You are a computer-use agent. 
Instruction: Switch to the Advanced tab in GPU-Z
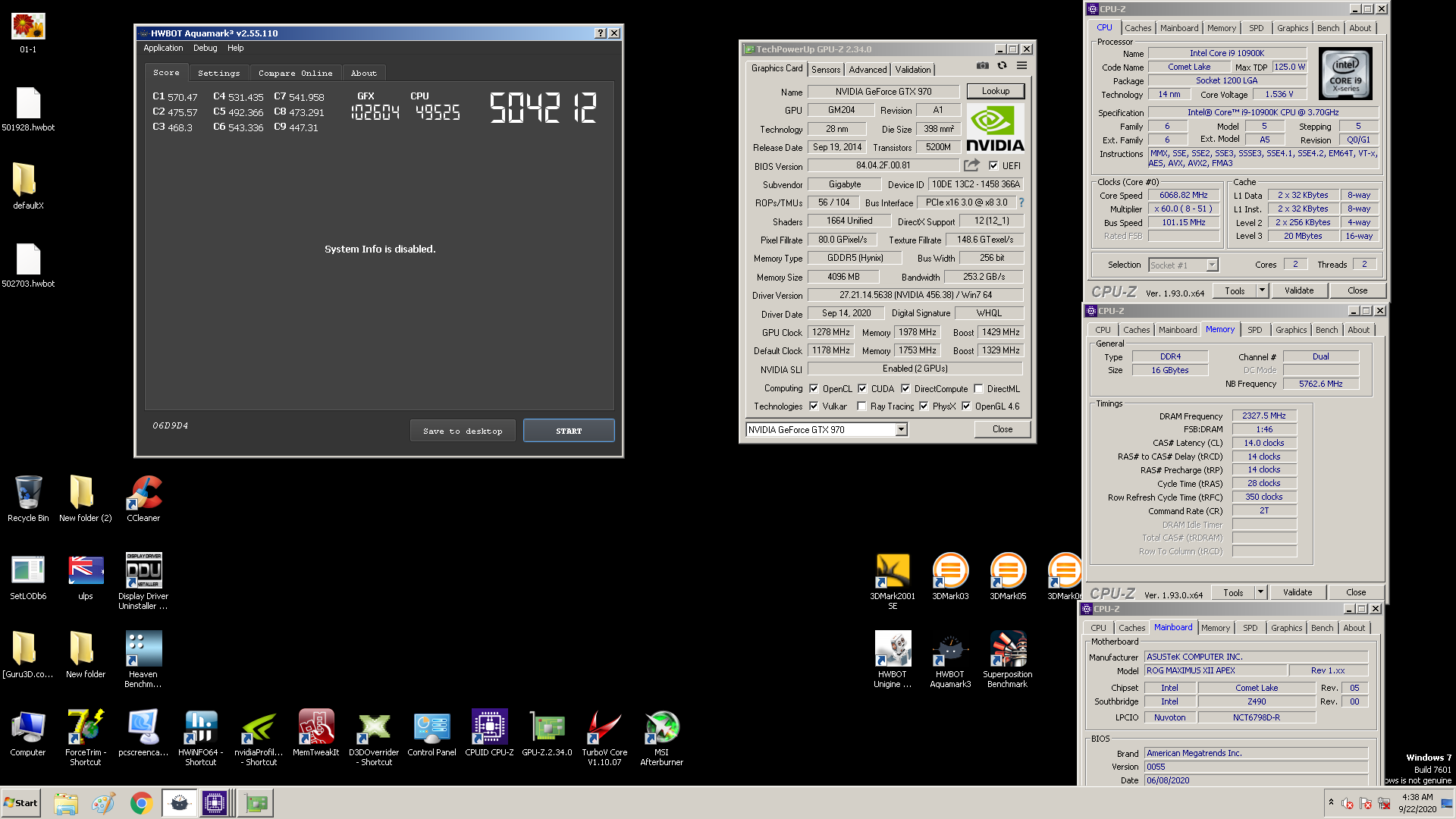pyautogui.click(x=868, y=69)
